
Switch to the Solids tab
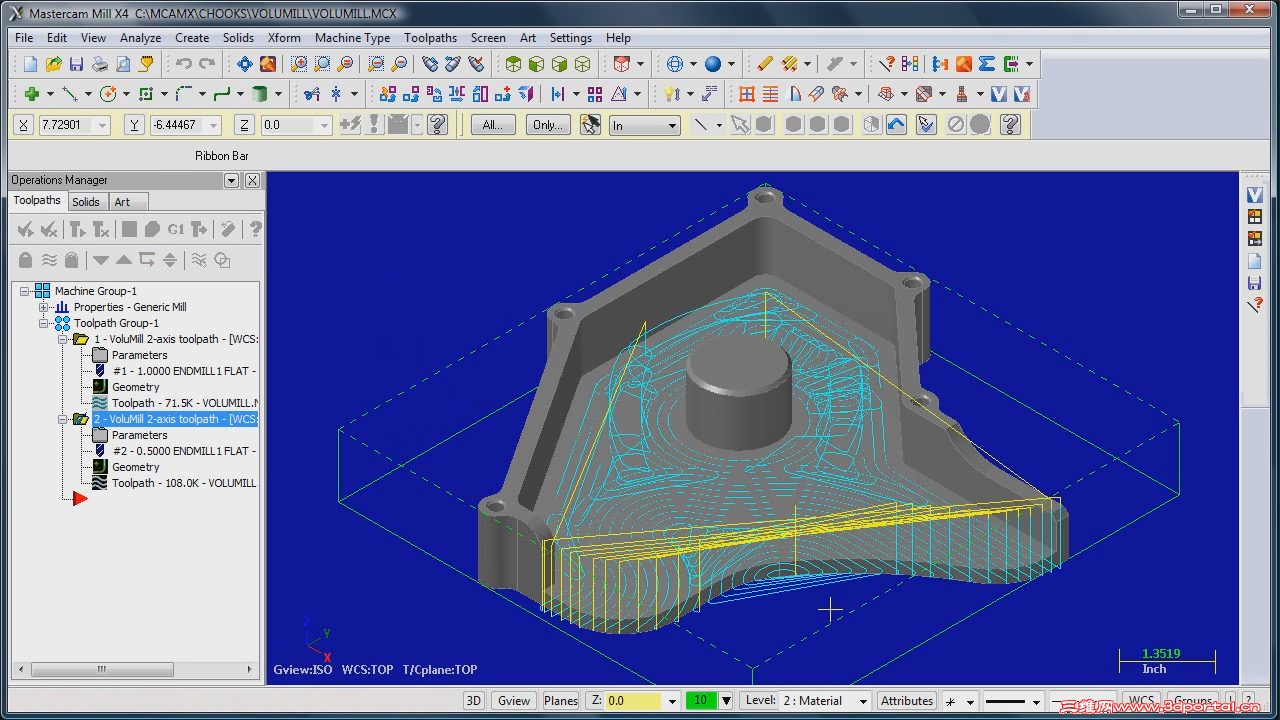[x=86, y=202]
